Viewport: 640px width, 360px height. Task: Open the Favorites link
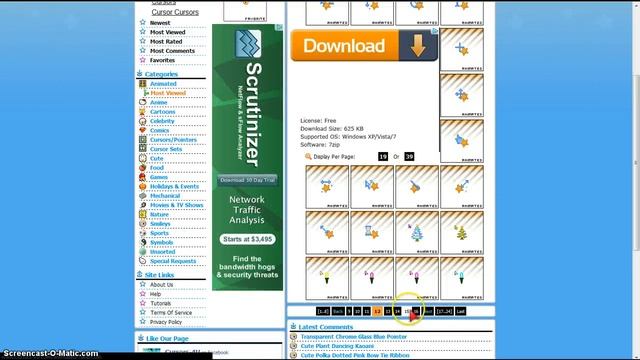[x=162, y=60]
